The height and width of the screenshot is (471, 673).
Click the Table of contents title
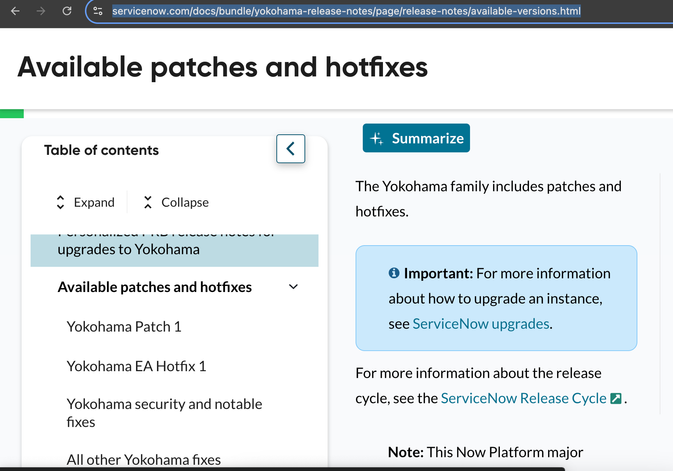pos(101,150)
